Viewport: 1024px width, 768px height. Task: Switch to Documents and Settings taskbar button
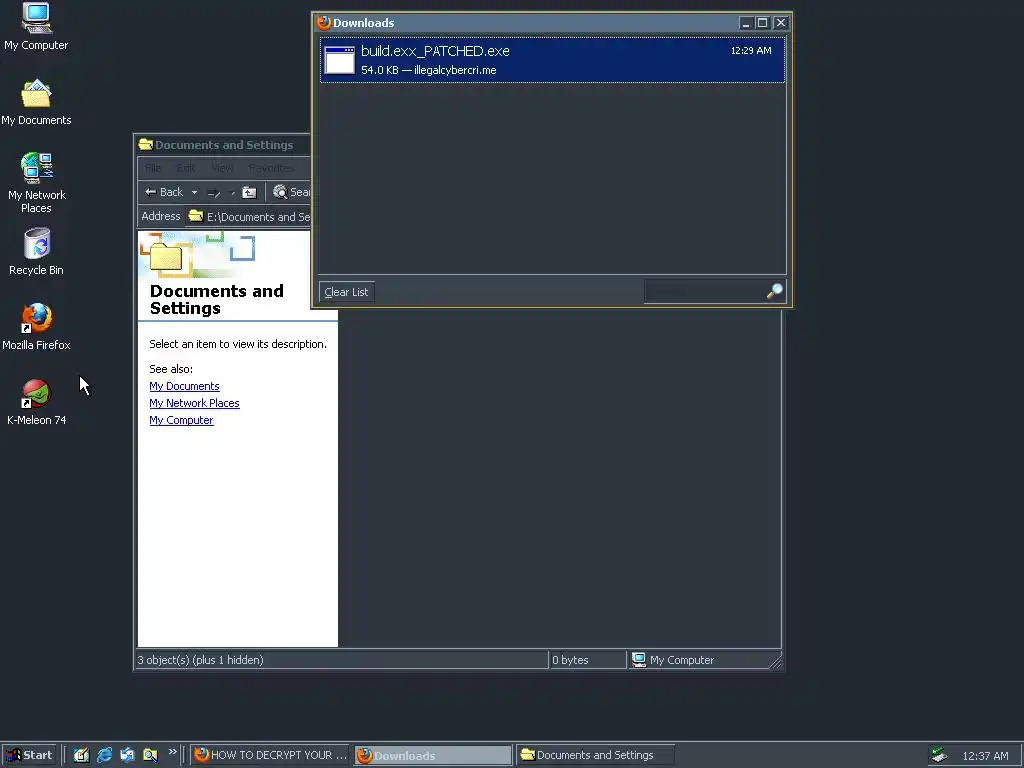click(x=594, y=755)
